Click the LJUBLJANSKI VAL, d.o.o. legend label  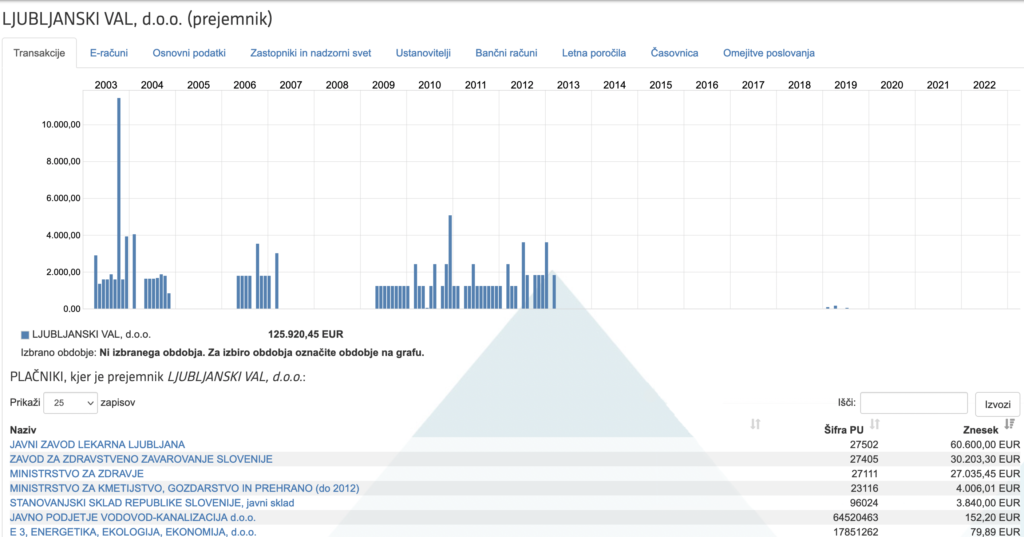91,334
